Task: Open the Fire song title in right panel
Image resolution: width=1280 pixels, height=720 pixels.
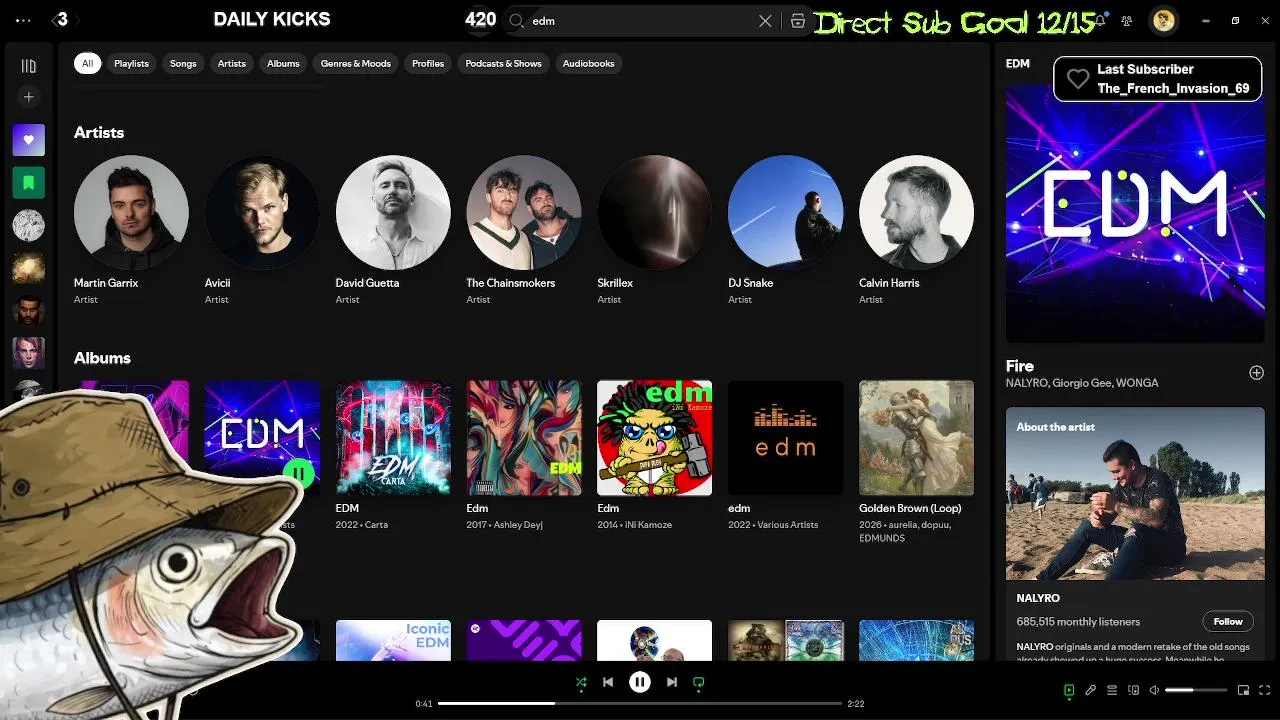Action: (1020, 366)
